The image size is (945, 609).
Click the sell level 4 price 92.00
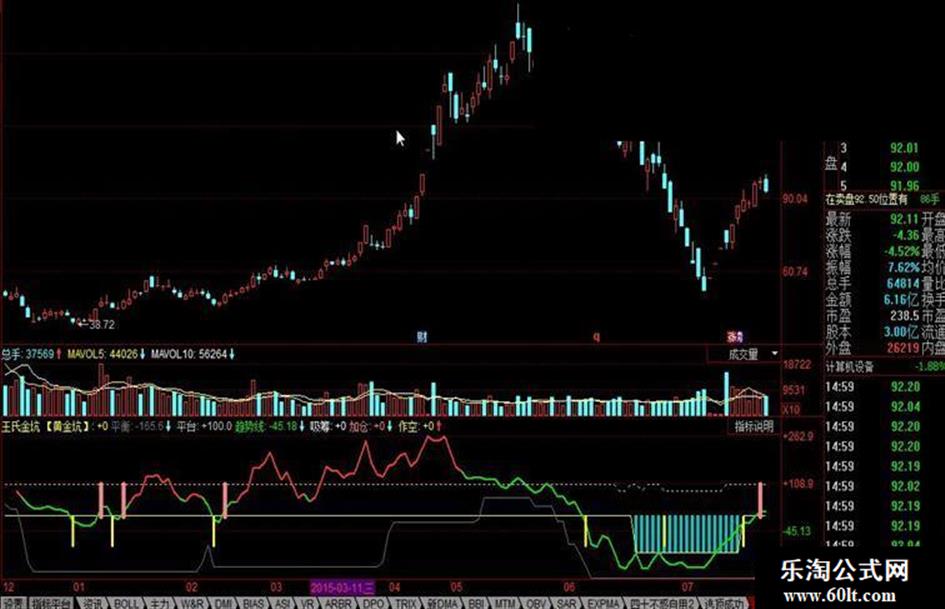pos(905,167)
